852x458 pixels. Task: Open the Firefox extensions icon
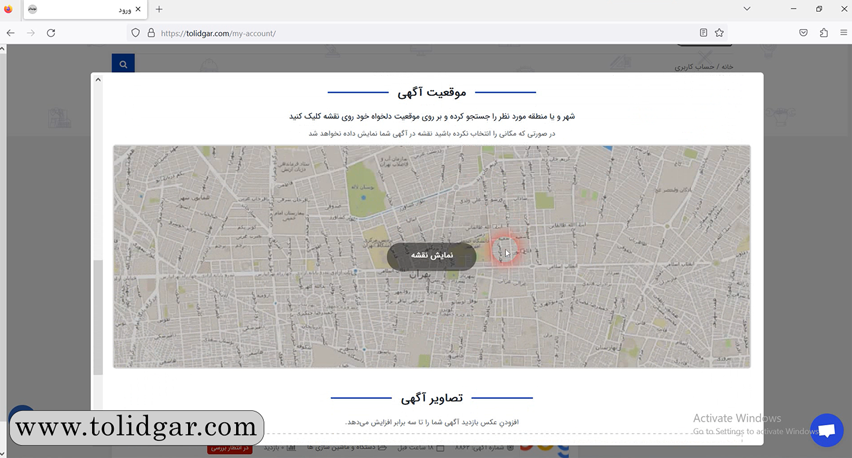pos(824,33)
